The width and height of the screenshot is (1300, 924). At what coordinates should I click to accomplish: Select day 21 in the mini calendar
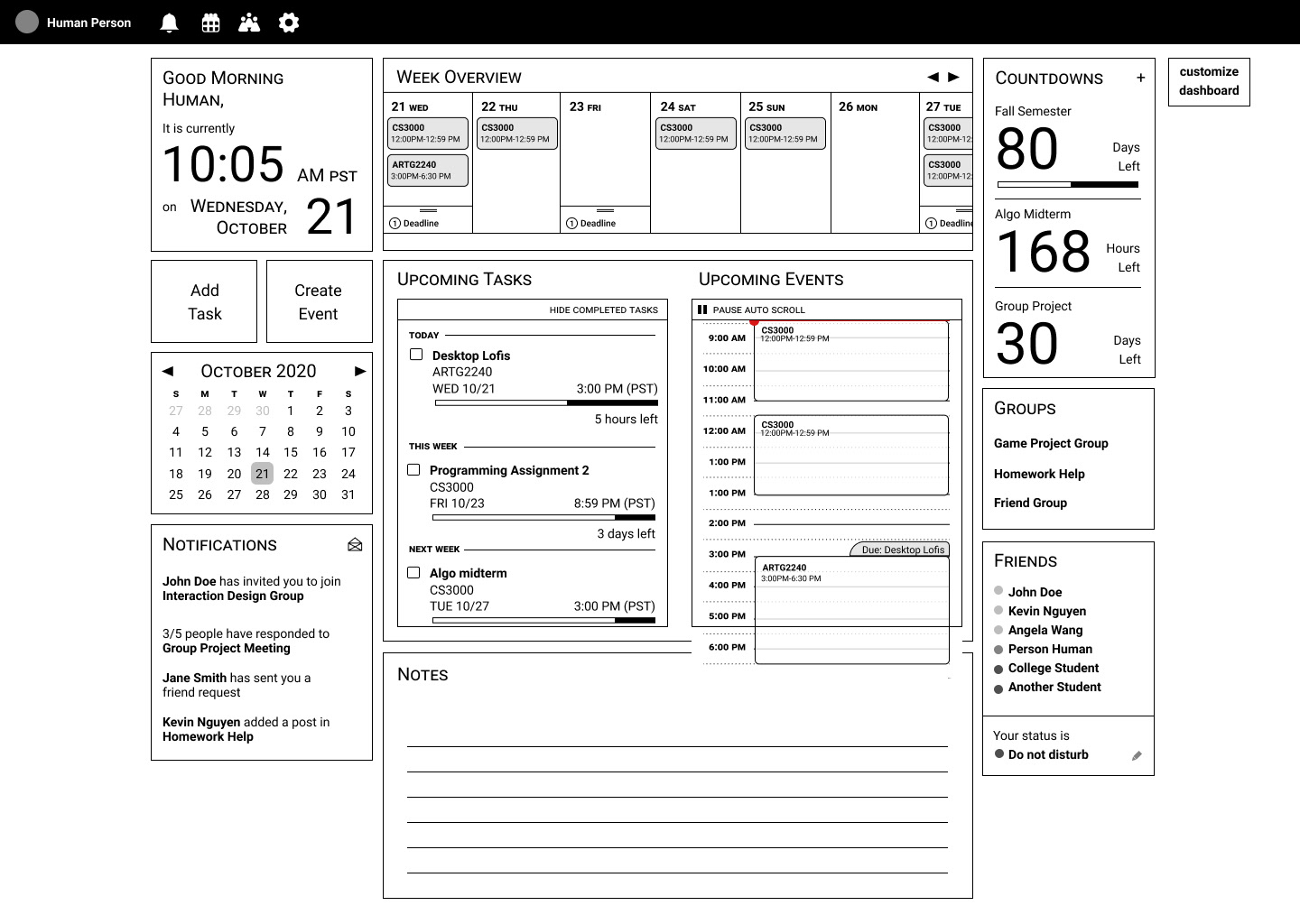[262, 473]
